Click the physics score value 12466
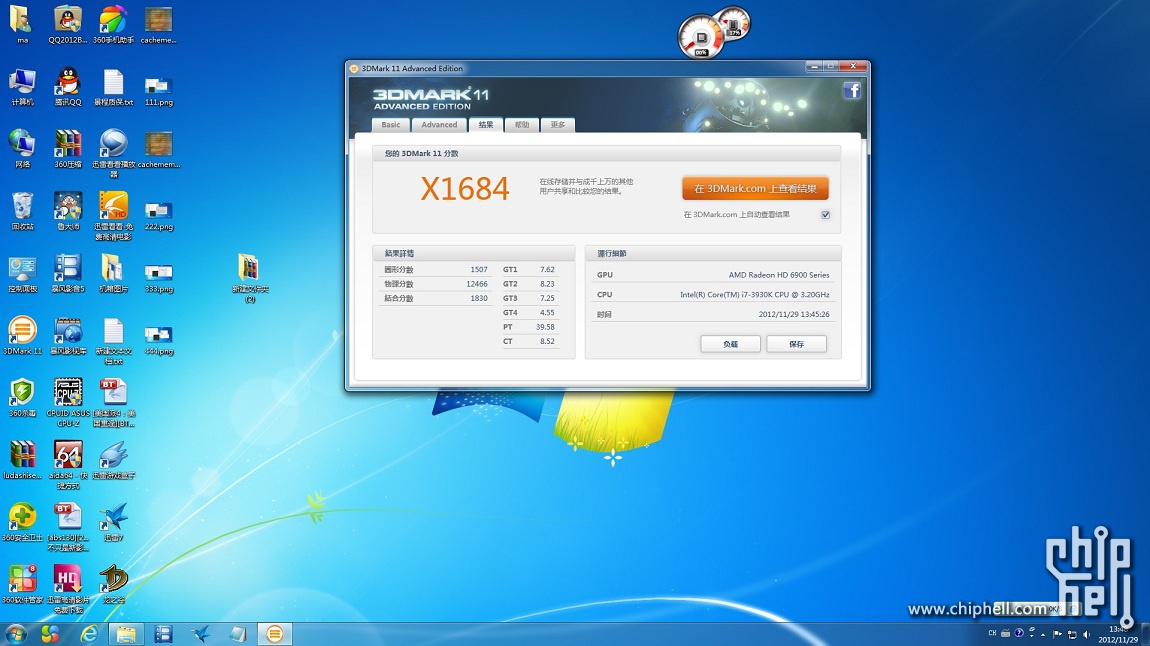 coord(477,284)
